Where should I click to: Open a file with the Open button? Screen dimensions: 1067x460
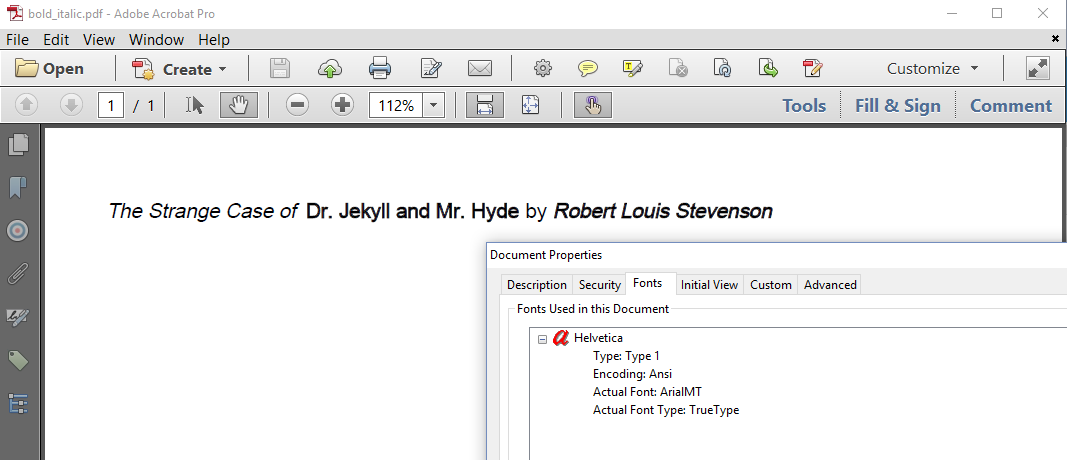click(x=50, y=69)
